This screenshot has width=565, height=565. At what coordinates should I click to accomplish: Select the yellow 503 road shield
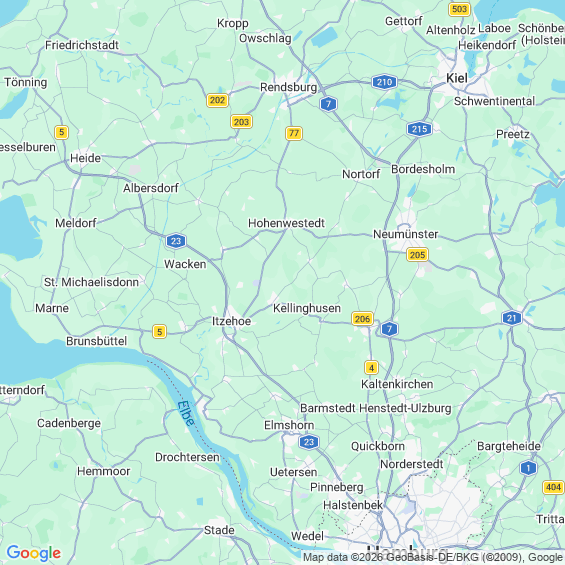(459, 9)
